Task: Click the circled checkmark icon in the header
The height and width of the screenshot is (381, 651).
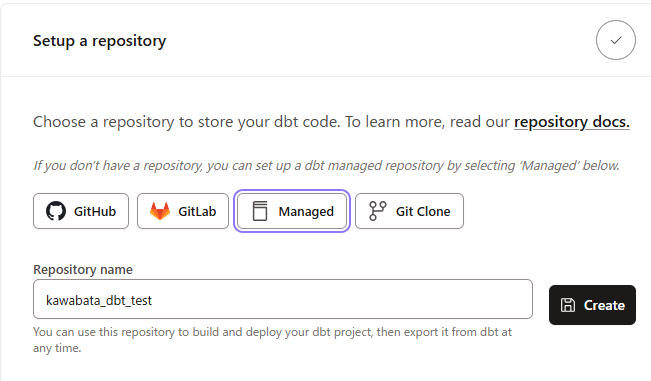Action: click(x=616, y=40)
